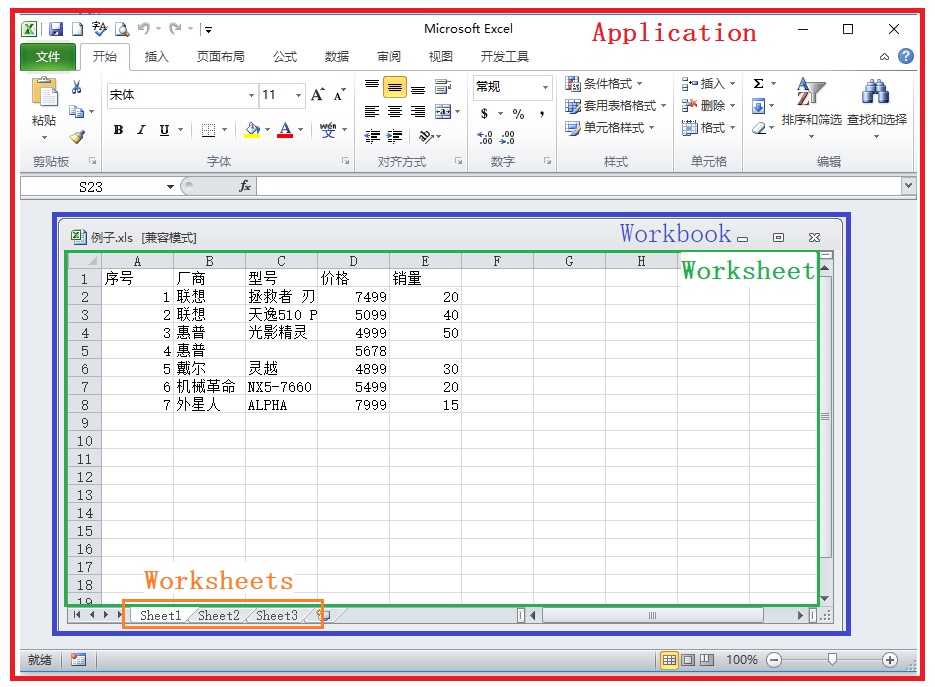Switch to the Sheet2 worksheet tab

pos(218,615)
